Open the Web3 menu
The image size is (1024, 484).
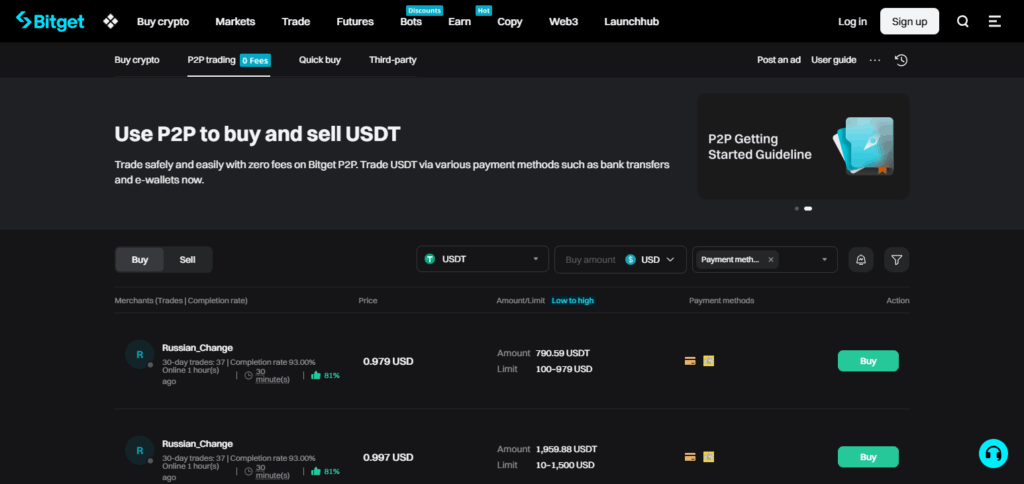point(563,22)
